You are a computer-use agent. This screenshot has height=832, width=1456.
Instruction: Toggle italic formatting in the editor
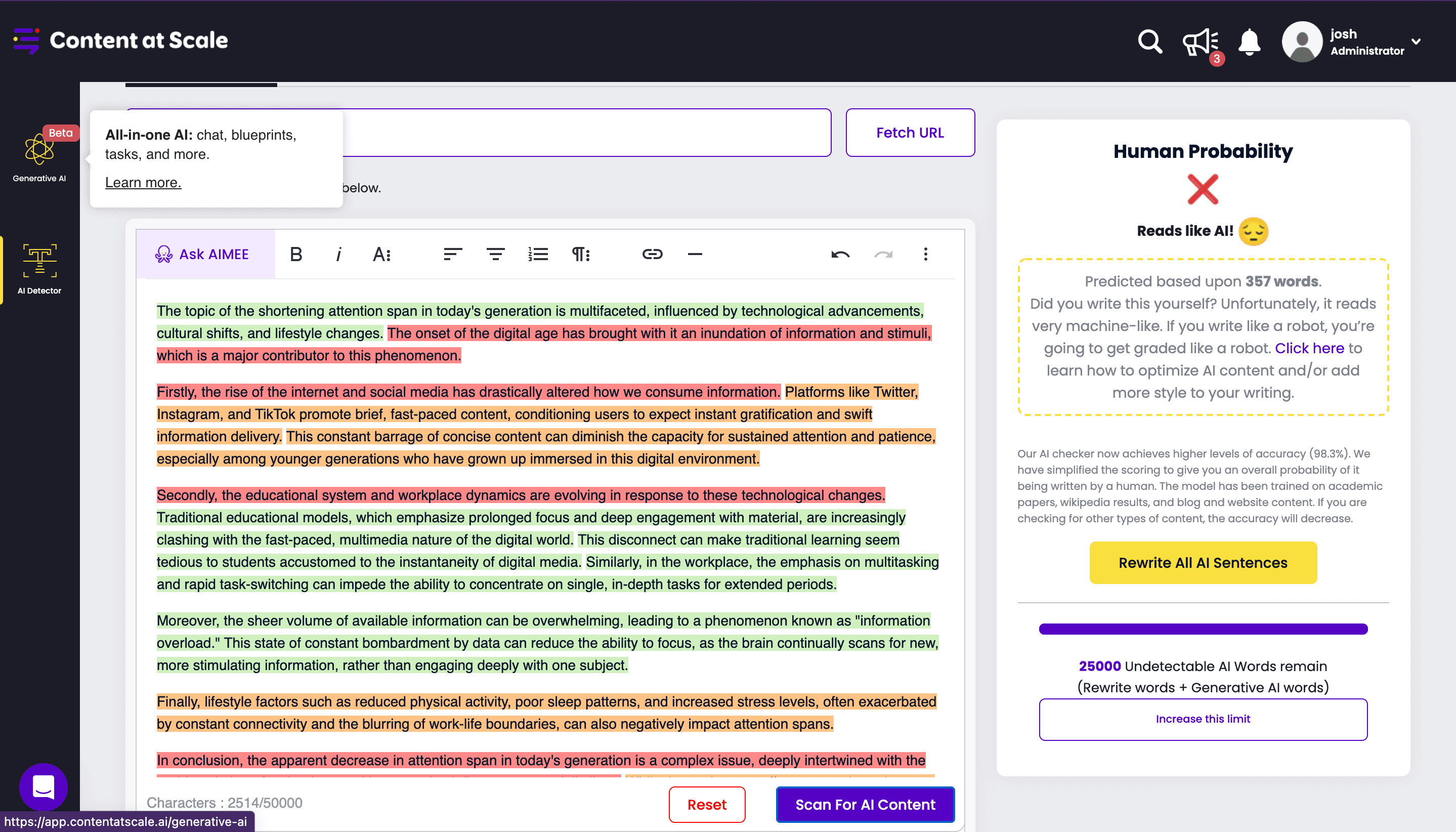[x=339, y=254]
